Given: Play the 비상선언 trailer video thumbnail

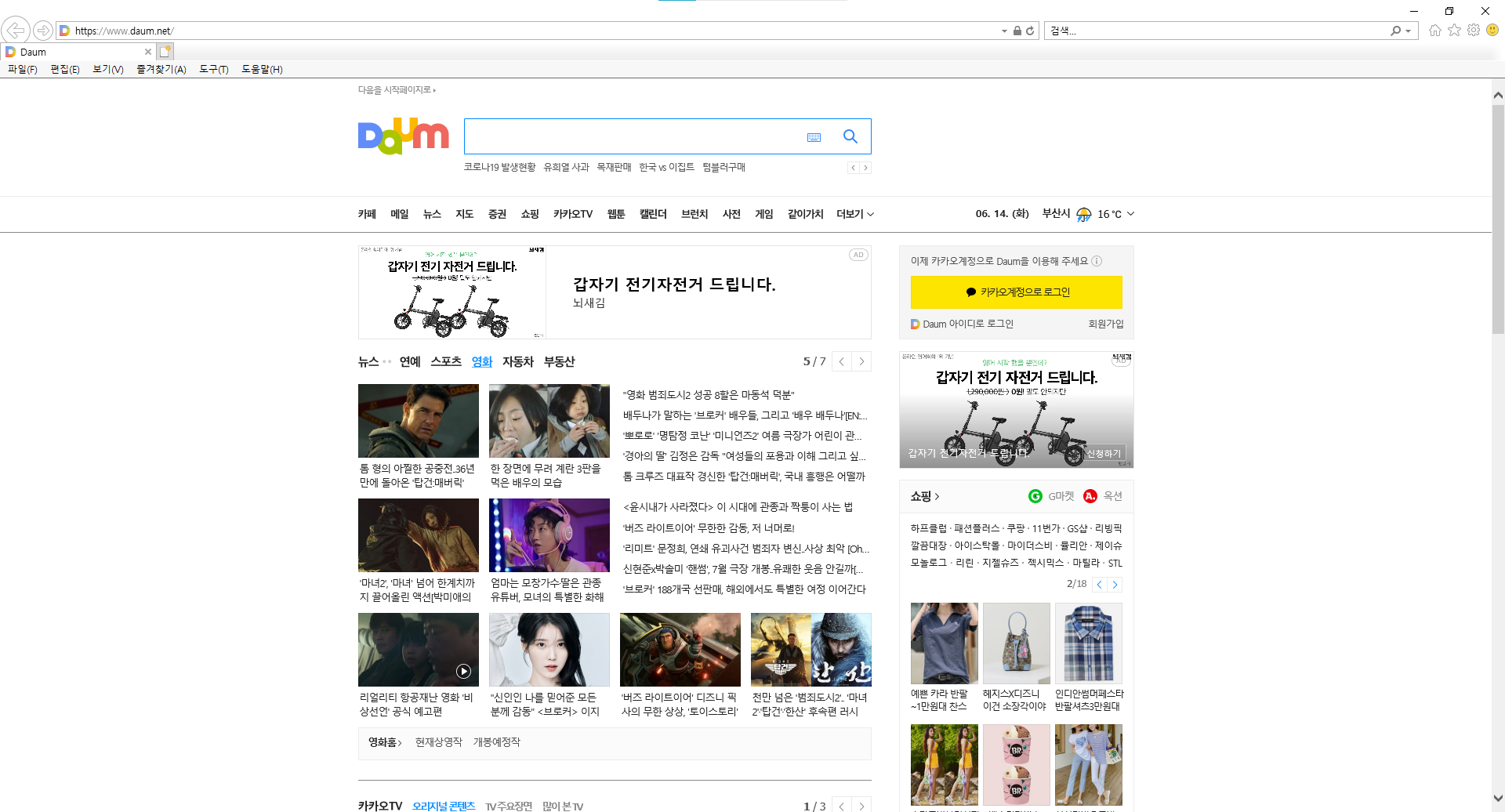Looking at the screenshot, I should pyautogui.click(x=418, y=650).
